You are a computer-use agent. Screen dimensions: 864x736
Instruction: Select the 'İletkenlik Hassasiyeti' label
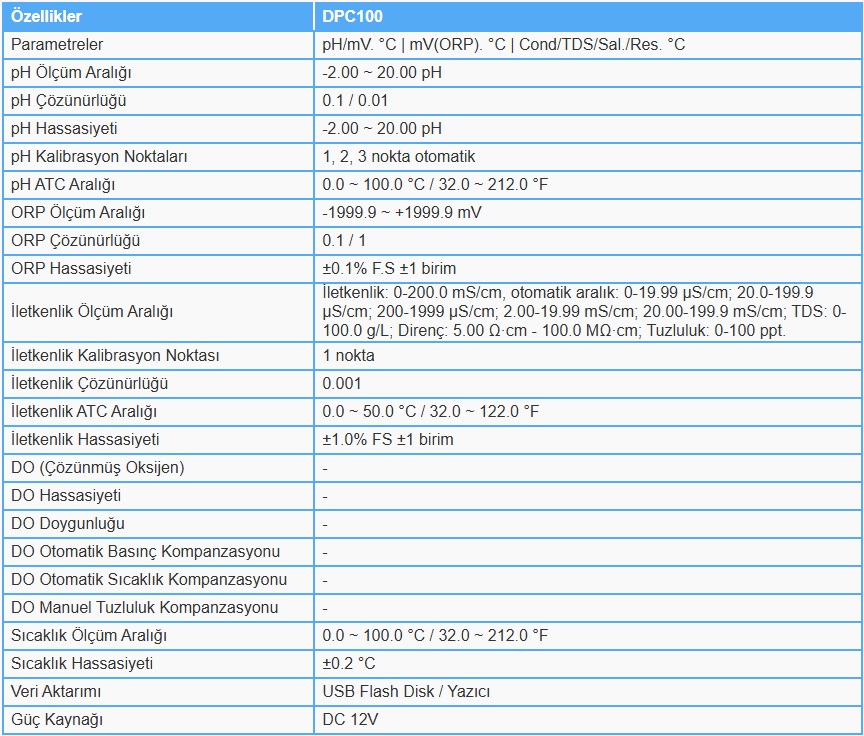85,440
